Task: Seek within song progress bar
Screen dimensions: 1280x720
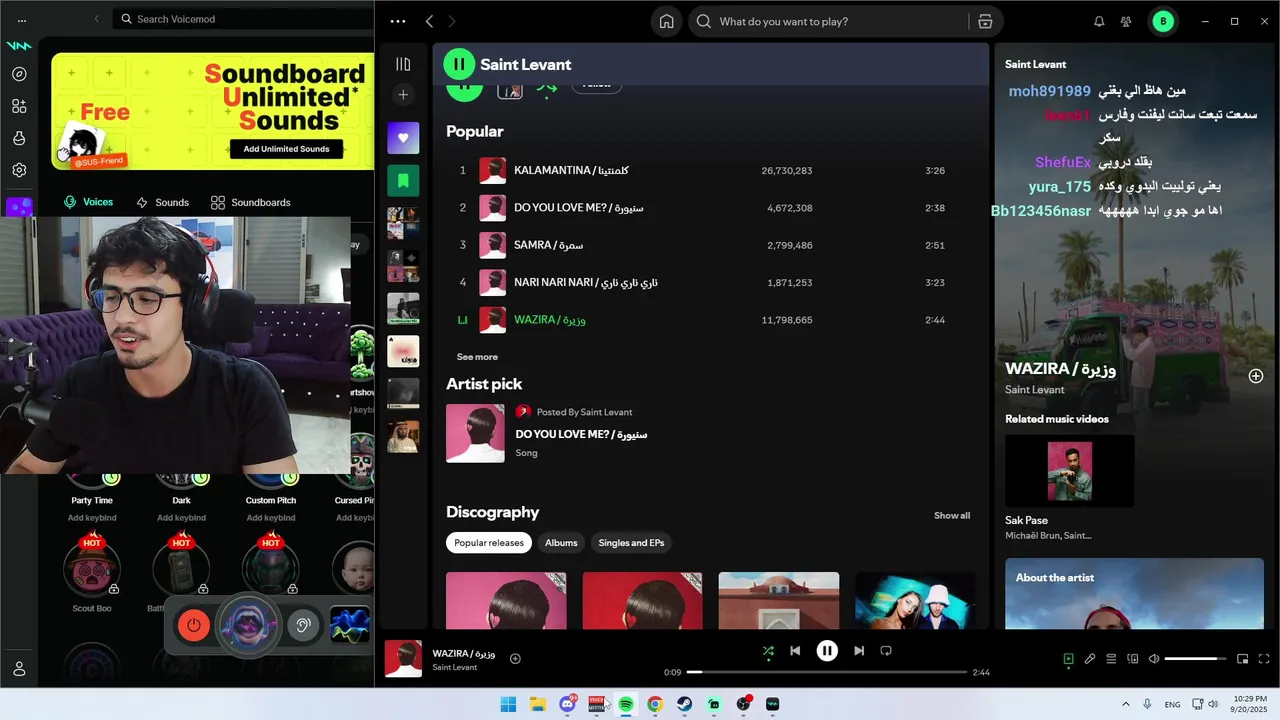Action: pyautogui.click(x=827, y=672)
